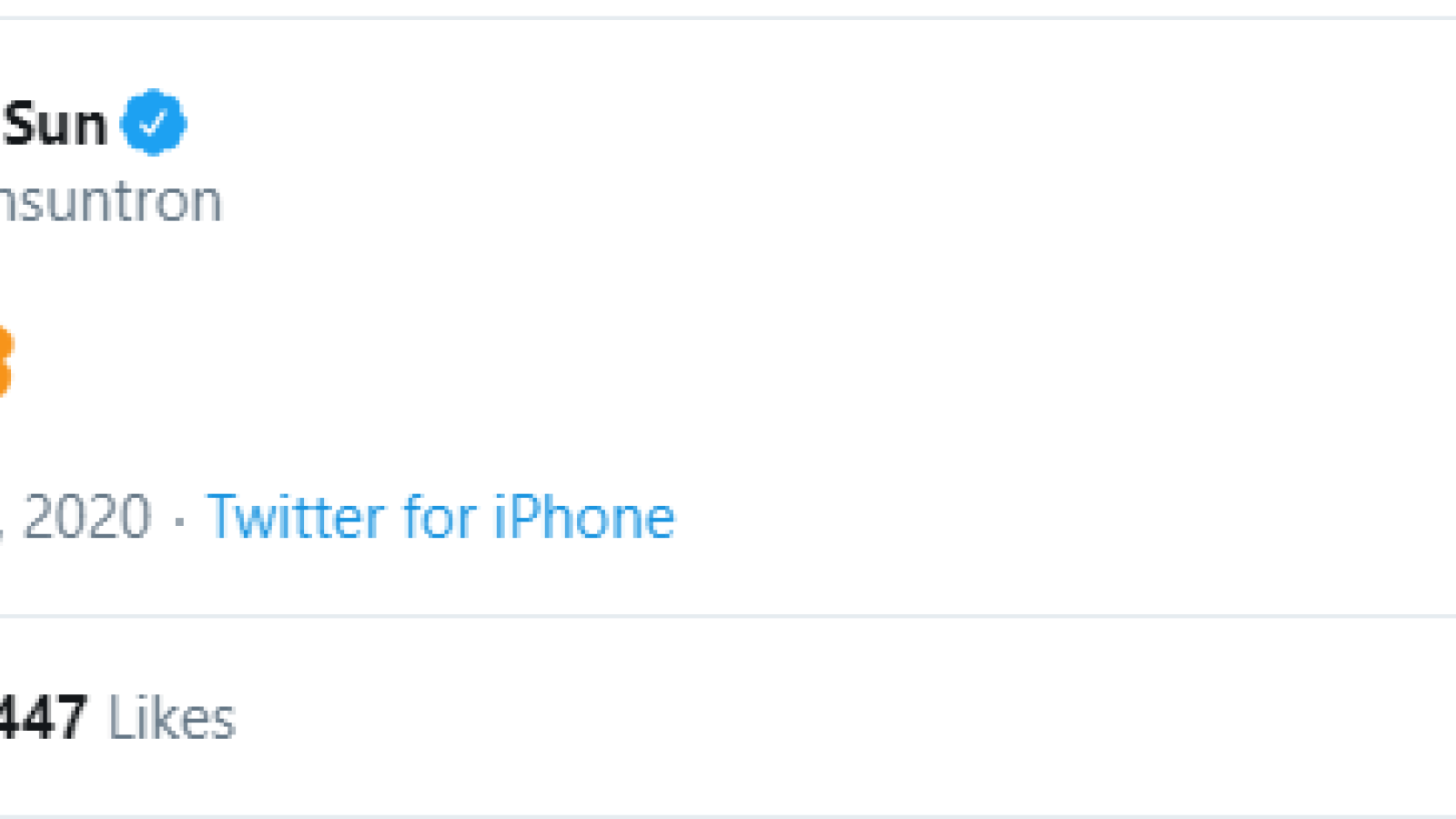Click the divider line below Likes row

click(728, 815)
